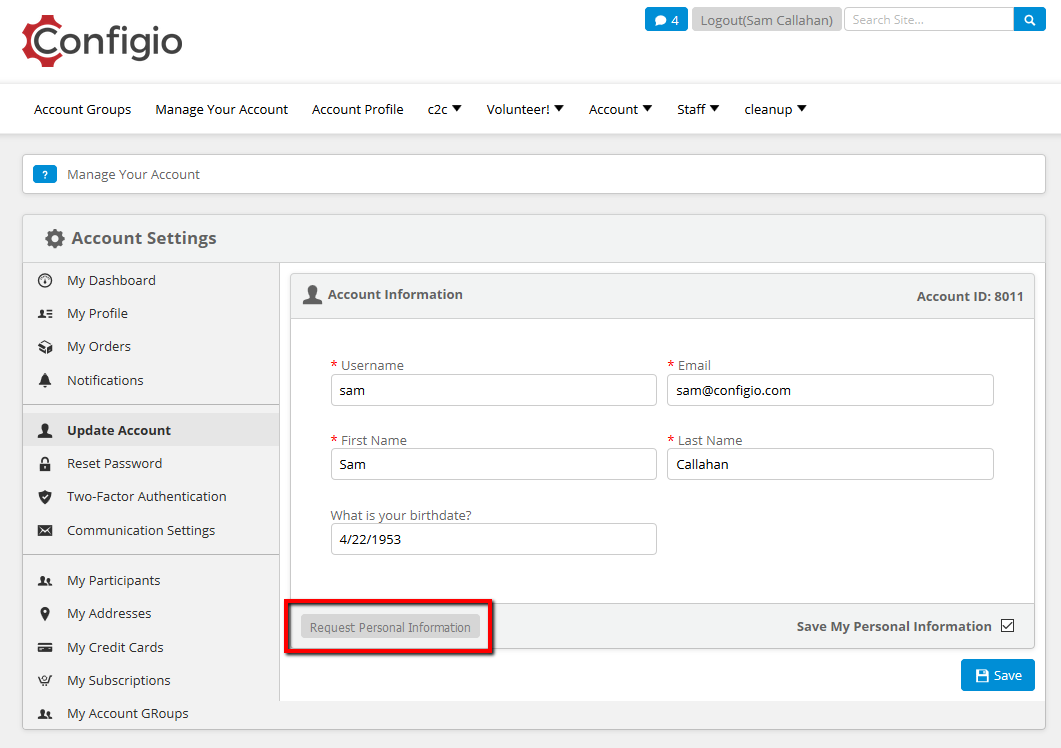Click the My Addresses map pin icon
1061x748 pixels.
45,613
